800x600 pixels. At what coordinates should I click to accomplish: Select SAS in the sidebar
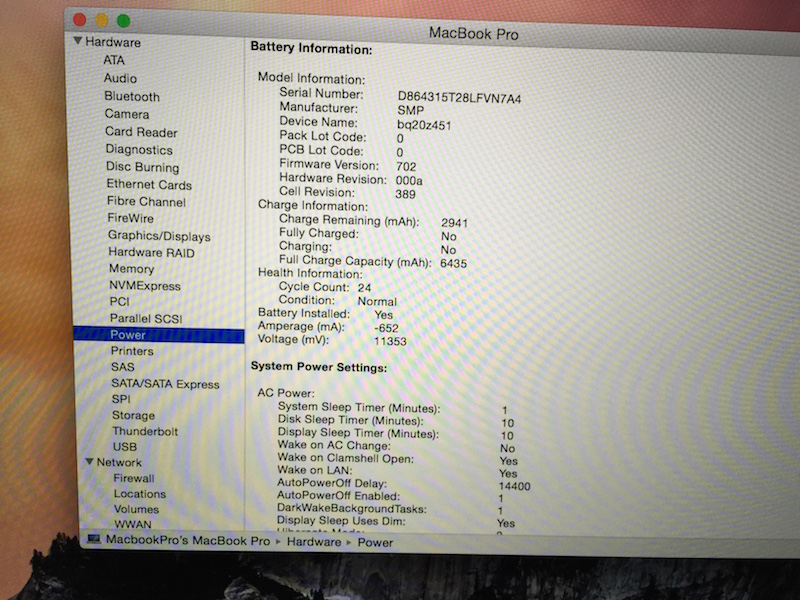122,367
